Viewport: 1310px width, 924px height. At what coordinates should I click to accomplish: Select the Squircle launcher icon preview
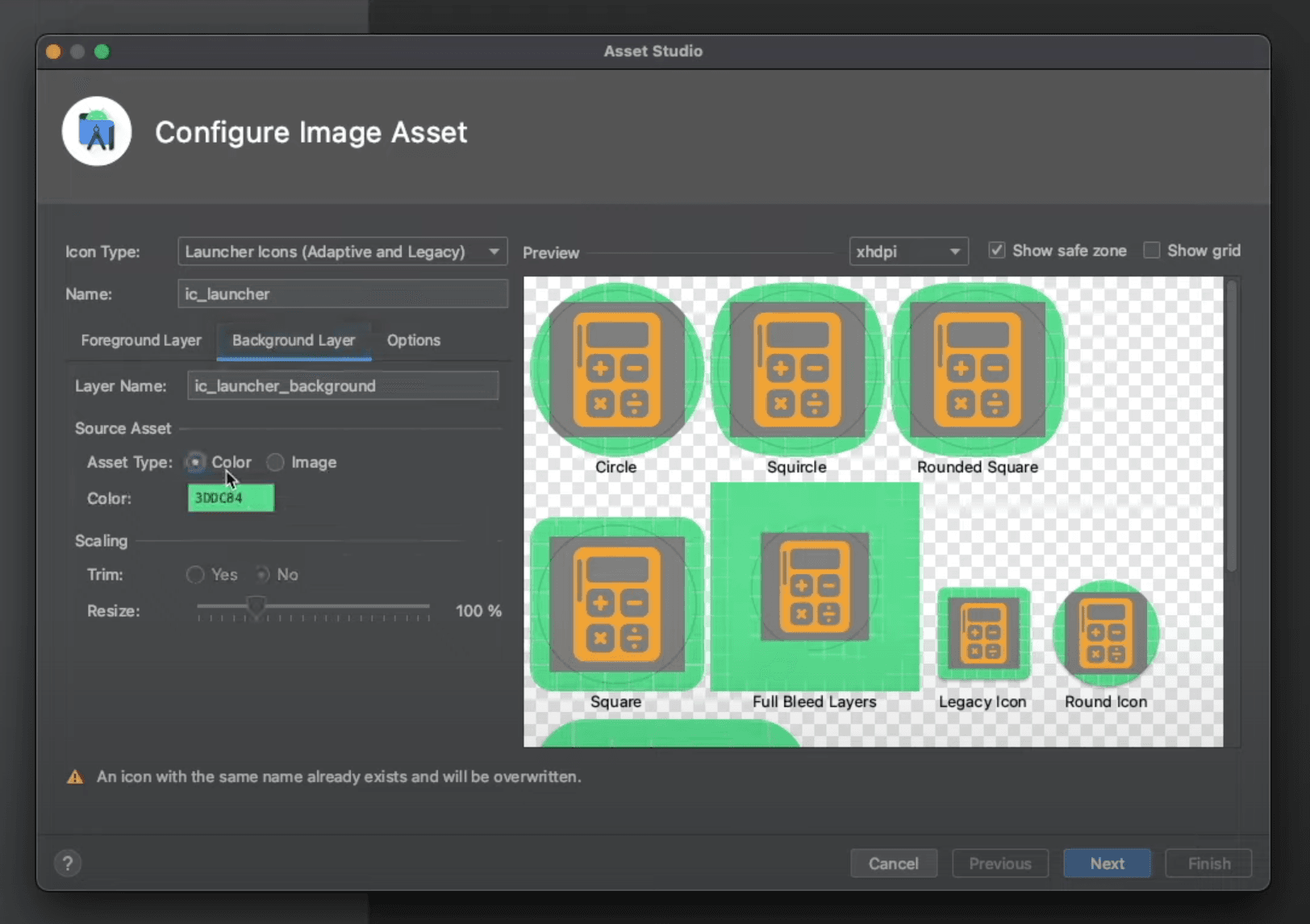click(796, 368)
